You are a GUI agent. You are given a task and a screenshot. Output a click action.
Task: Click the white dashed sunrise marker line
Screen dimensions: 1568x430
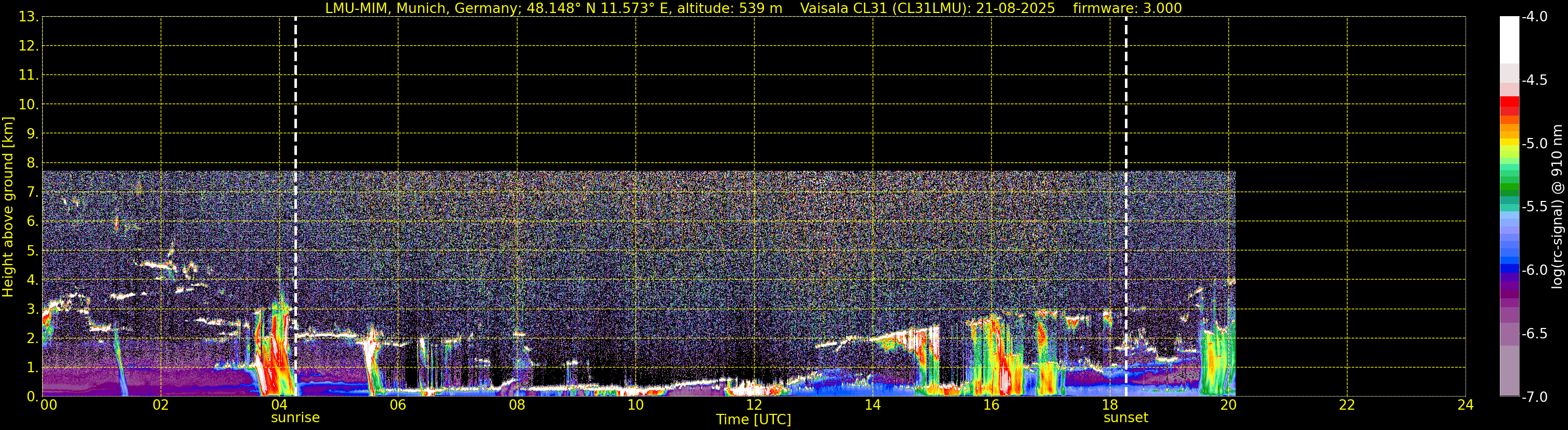click(x=295, y=207)
